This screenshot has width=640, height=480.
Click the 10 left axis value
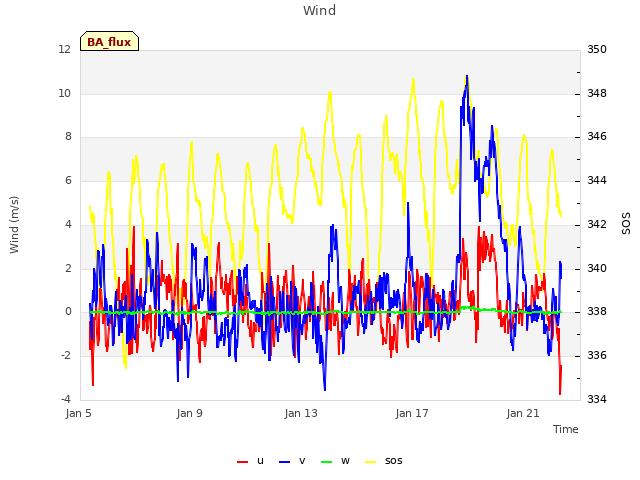(64, 93)
